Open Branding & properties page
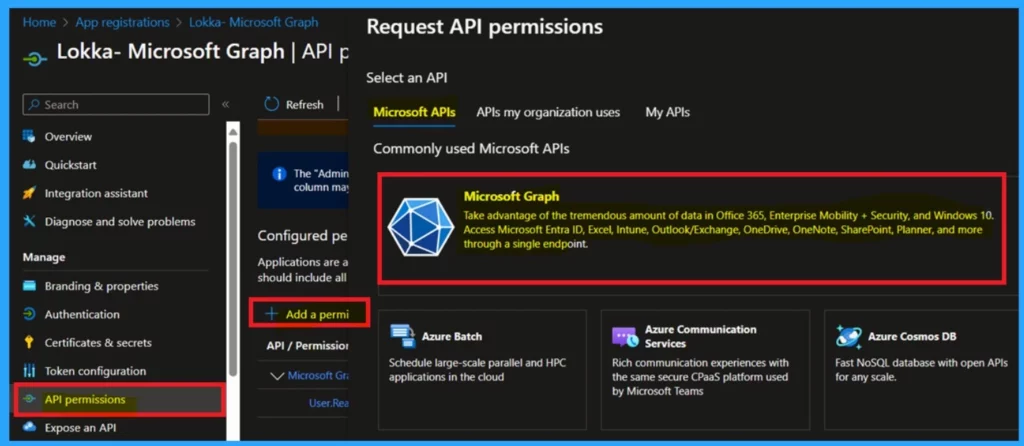The image size is (1024, 446). [101, 286]
